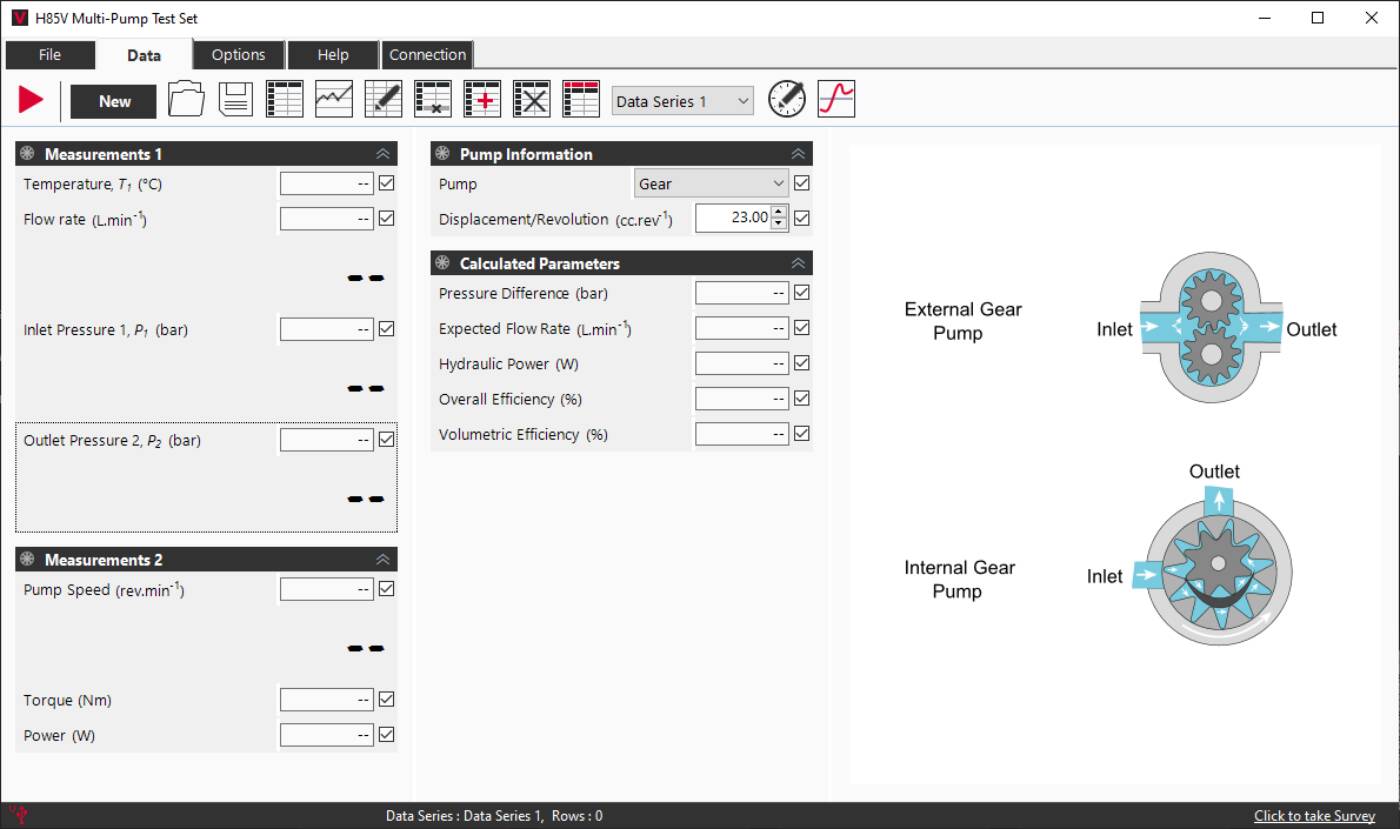This screenshot has width=1400, height=829.
Task: Increase Displacement/Revolution with the up stepper
Action: [x=779, y=211]
